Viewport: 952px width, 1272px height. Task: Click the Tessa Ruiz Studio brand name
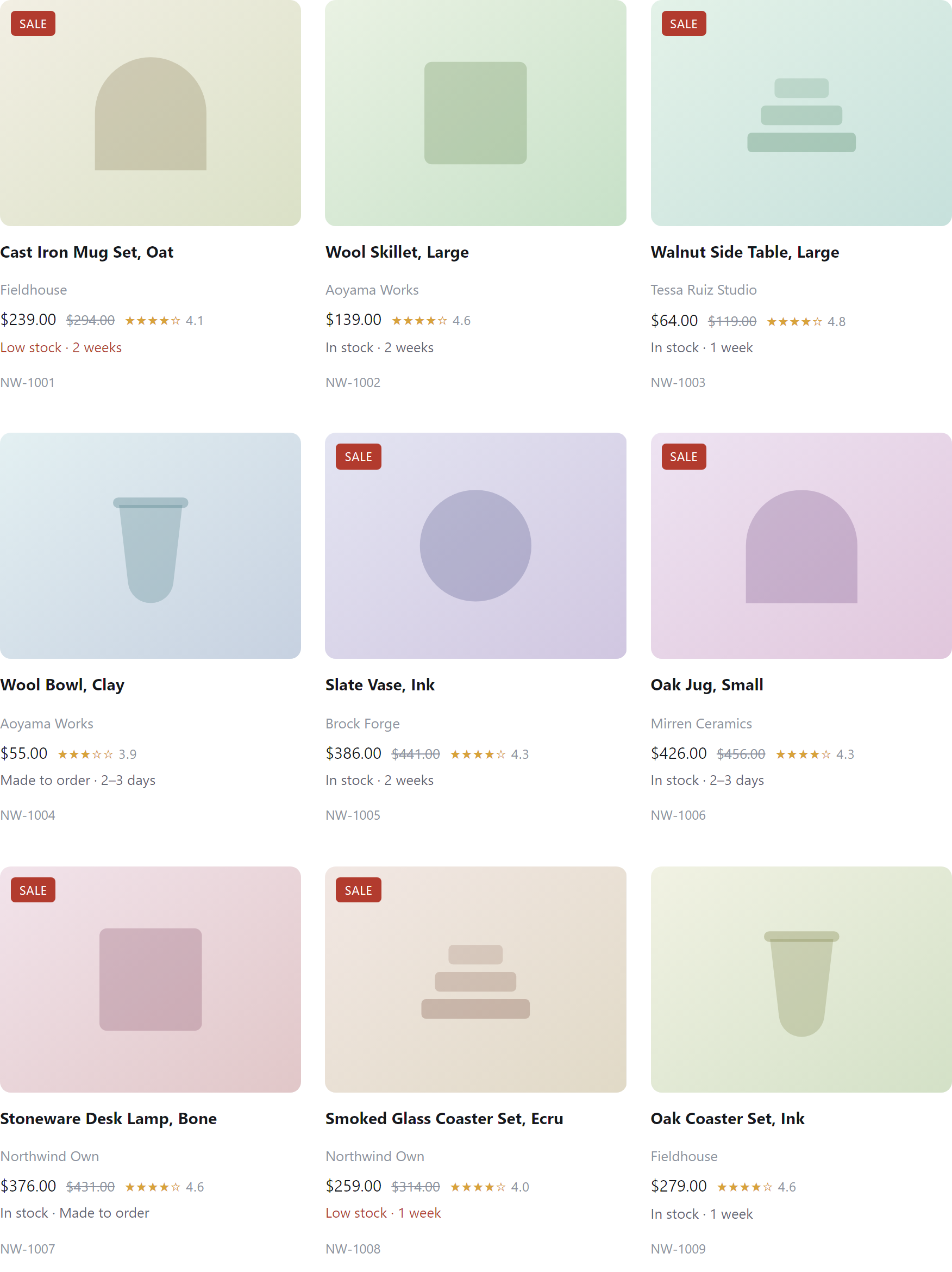(x=704, y=290)
